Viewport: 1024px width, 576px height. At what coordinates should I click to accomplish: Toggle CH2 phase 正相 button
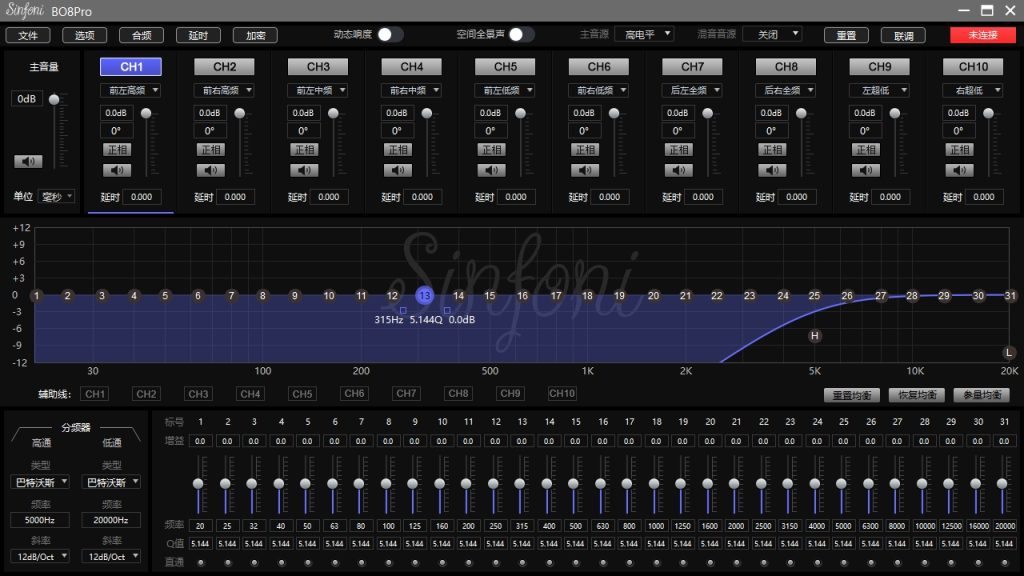coord(210,150)
